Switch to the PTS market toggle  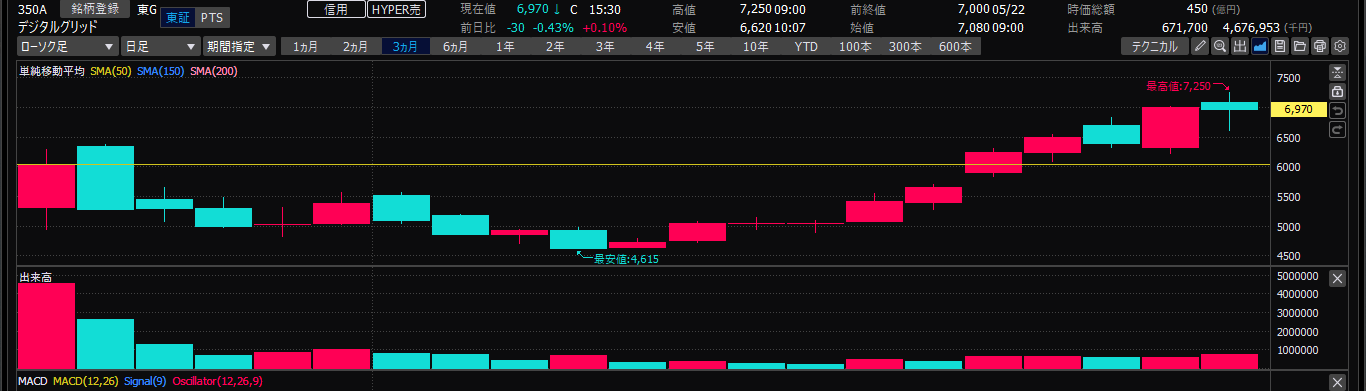[211, 18]
